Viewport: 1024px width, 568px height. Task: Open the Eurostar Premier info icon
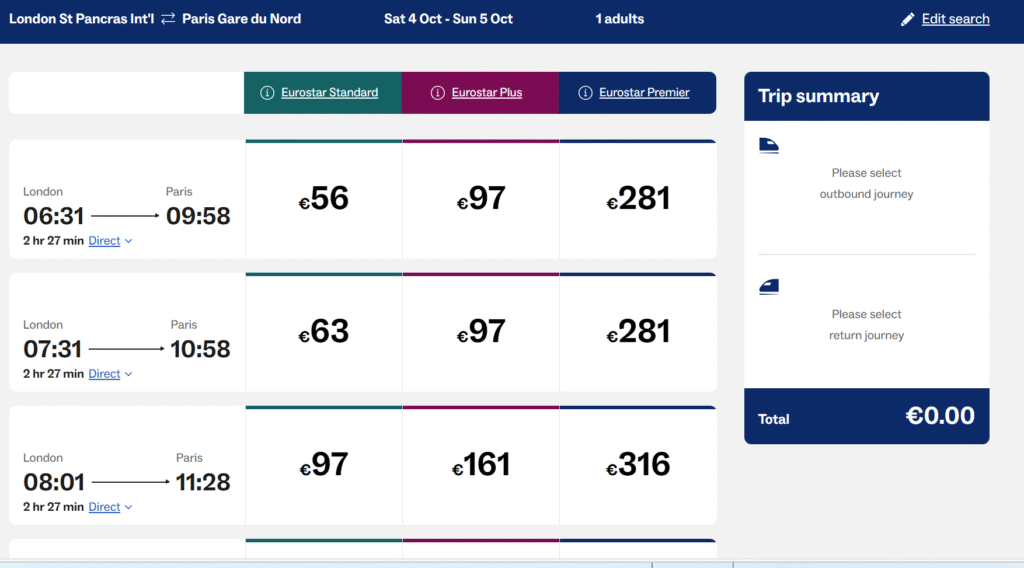pyautogui.click(x=585, y=93)
